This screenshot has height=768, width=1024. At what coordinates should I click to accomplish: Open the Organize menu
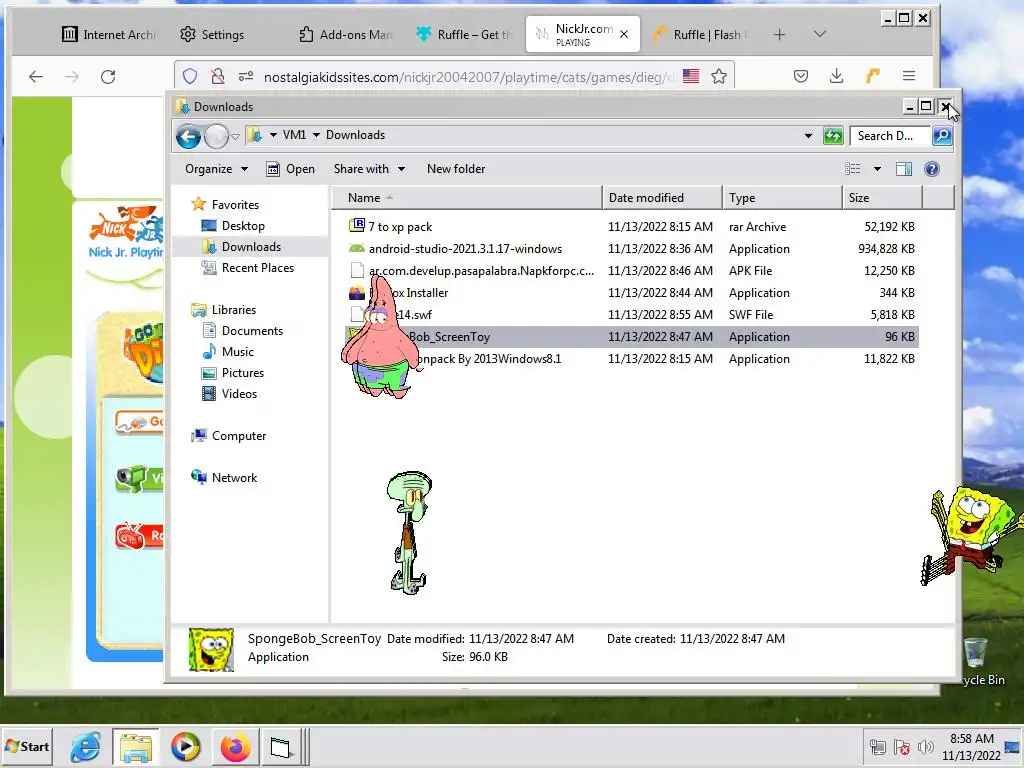216,169
